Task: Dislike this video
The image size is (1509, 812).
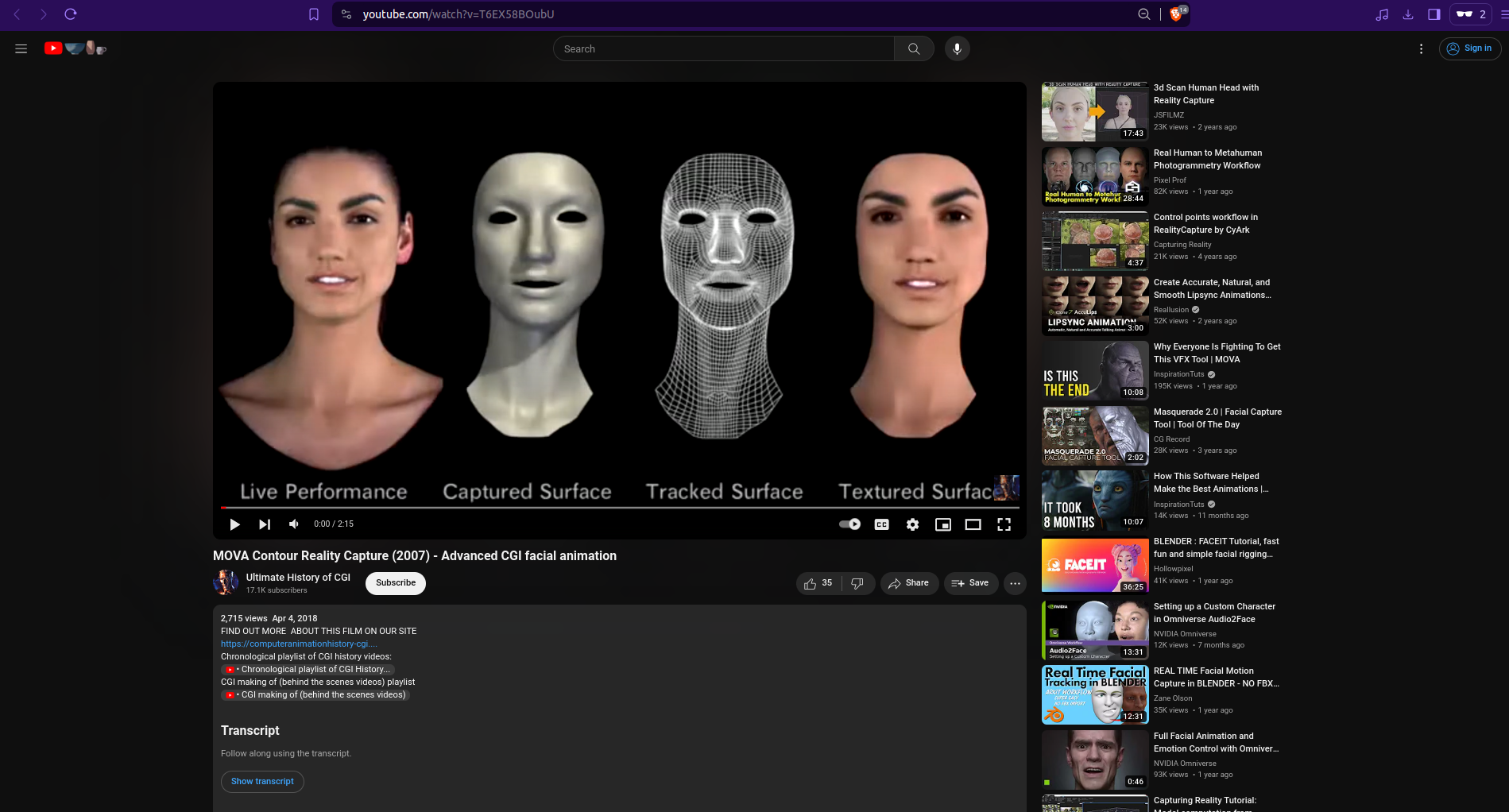Action: 857,583
